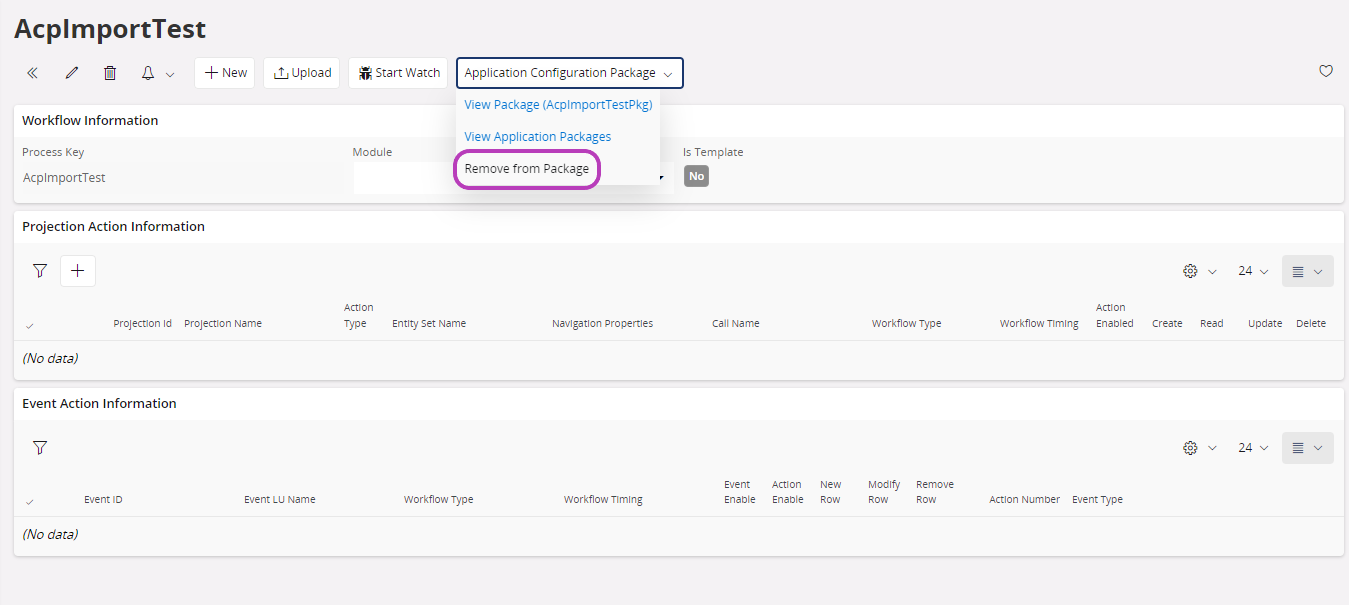Toggle select-all checkmark in Projection Action table
The width and height of the screenshot is (1349, 605).
30,325
